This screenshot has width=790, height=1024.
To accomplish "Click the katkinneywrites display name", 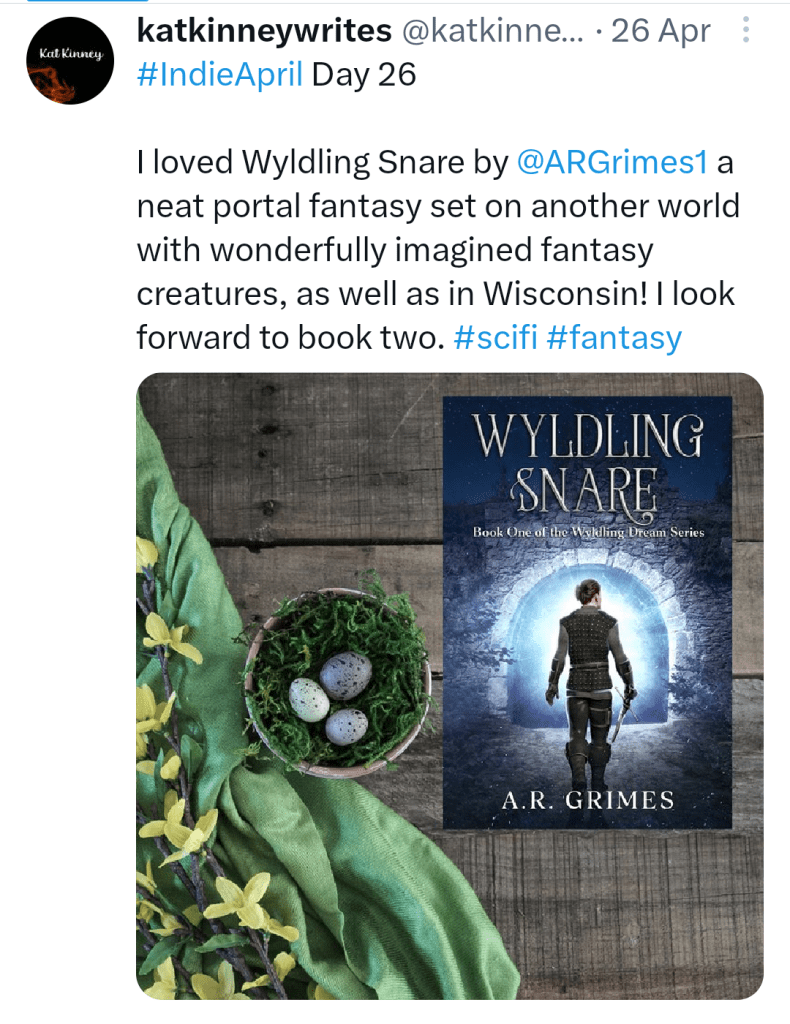I will (x=263, y=32).
